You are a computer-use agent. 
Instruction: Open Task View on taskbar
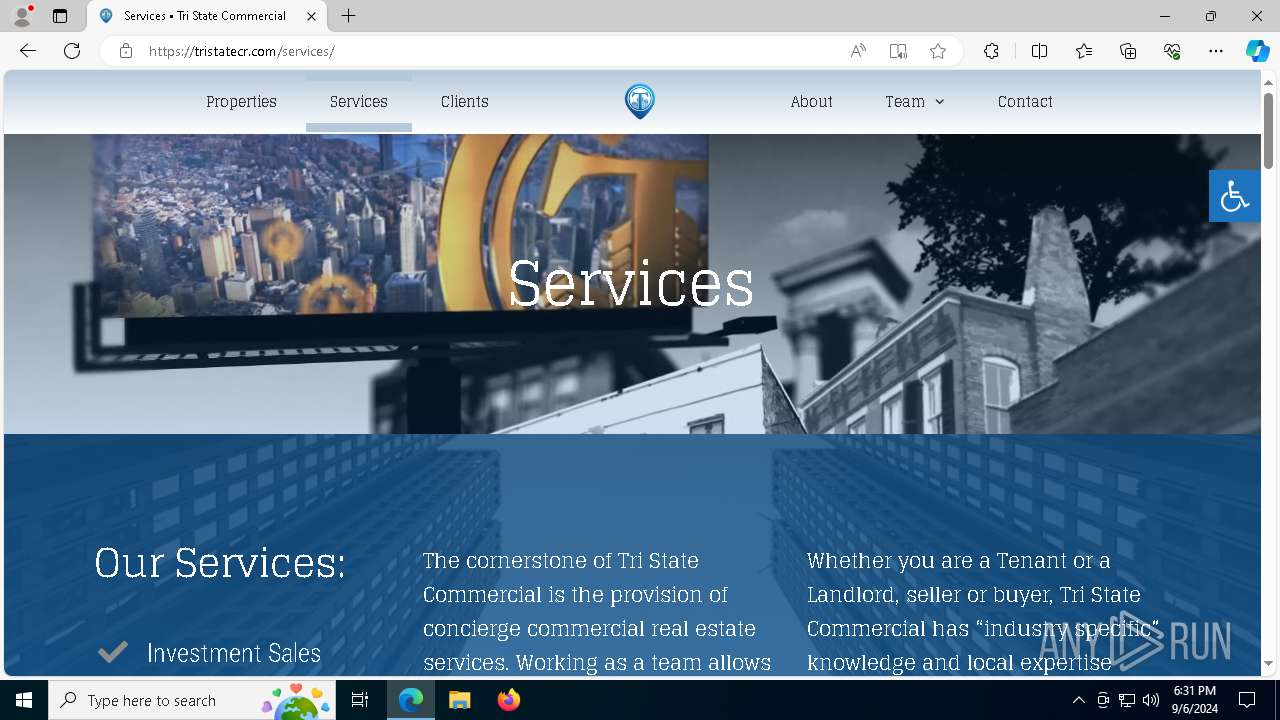pyautogui.click(x=360, y=700)
